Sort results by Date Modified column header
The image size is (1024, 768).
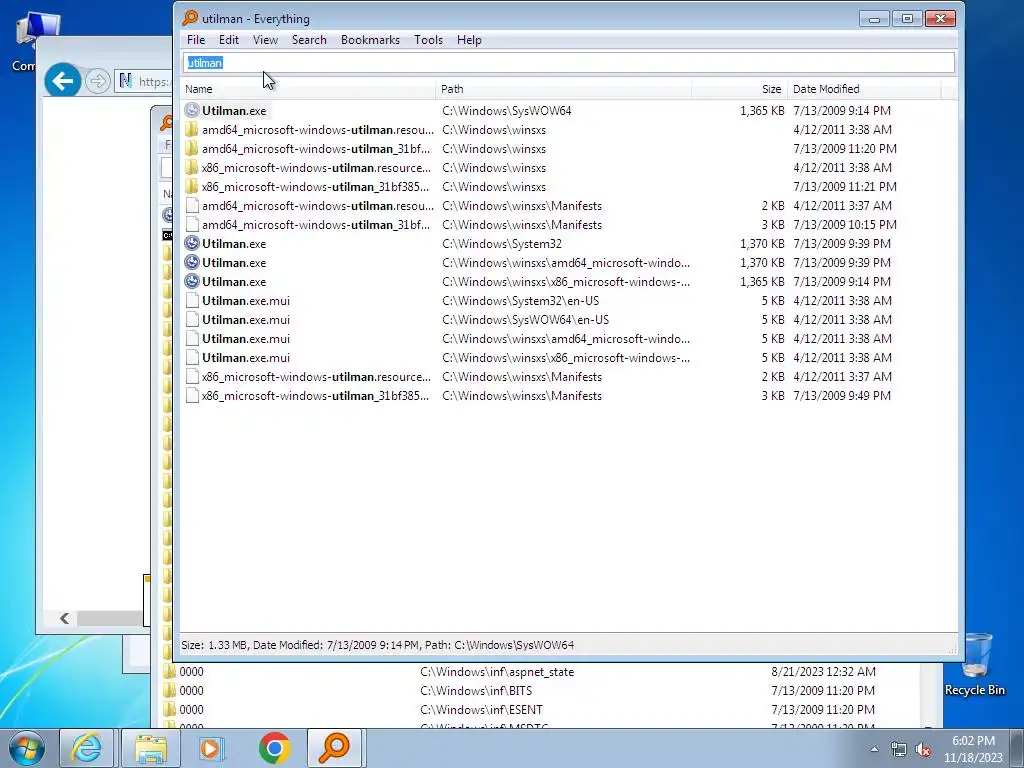point(864,89)
